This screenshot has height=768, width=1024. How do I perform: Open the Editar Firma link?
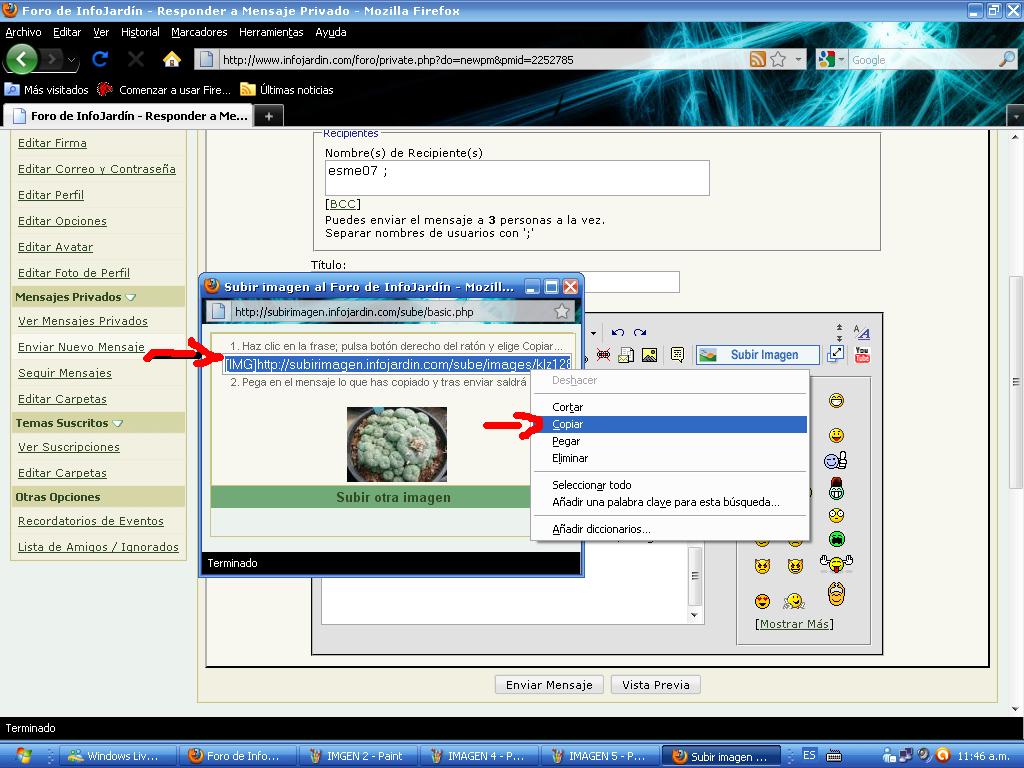52,143
